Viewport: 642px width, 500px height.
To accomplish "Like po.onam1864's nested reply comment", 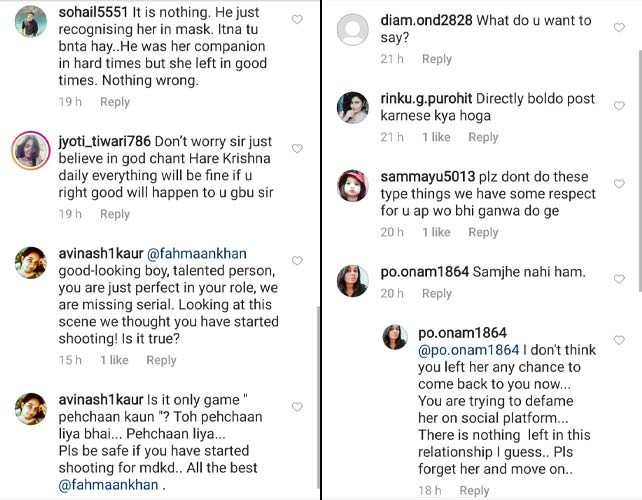I will point(619,340).
